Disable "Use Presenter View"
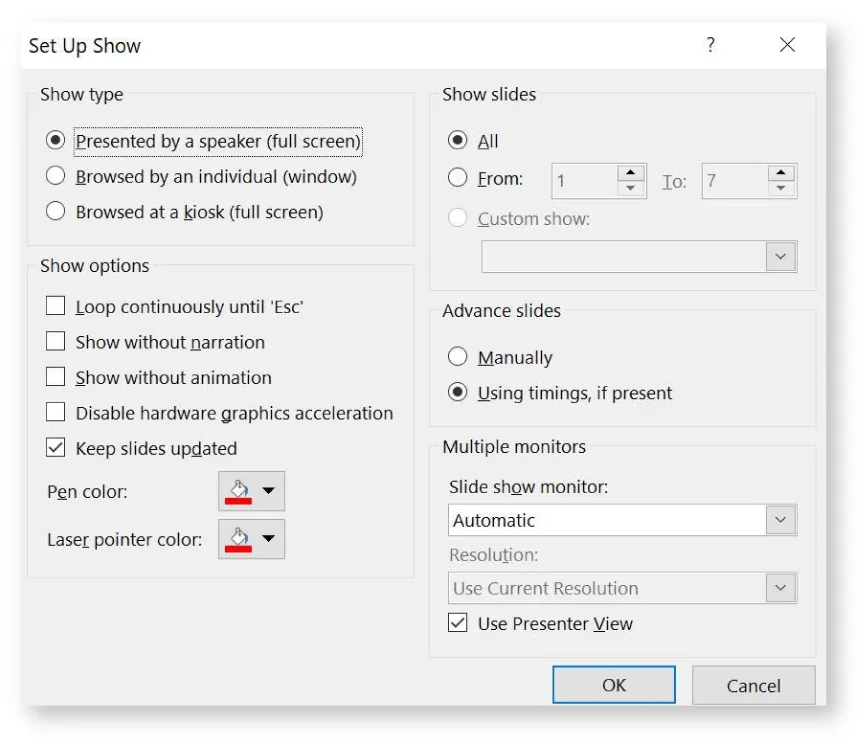 [457, 622]
